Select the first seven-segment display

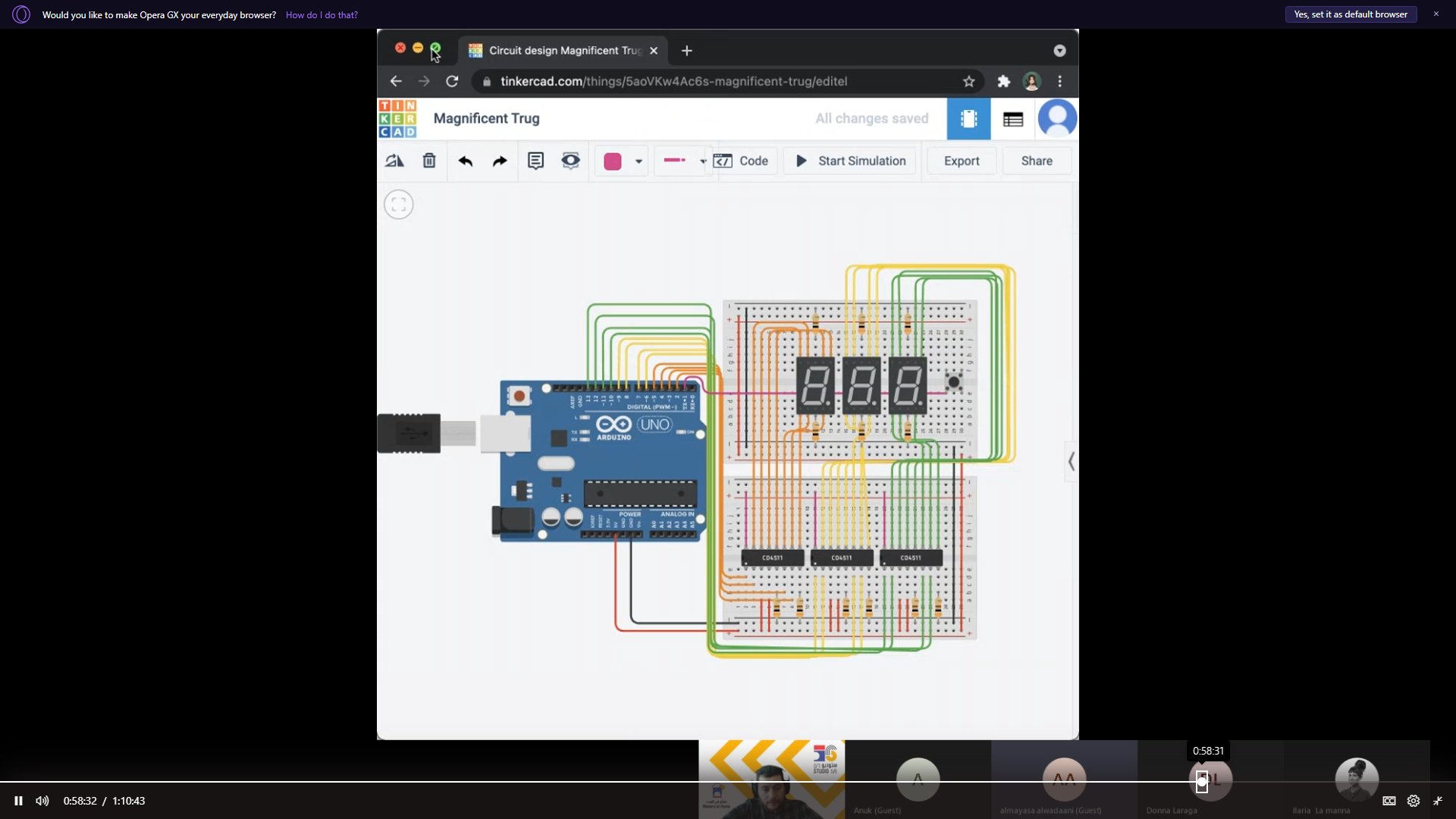[x=815, y=385]
